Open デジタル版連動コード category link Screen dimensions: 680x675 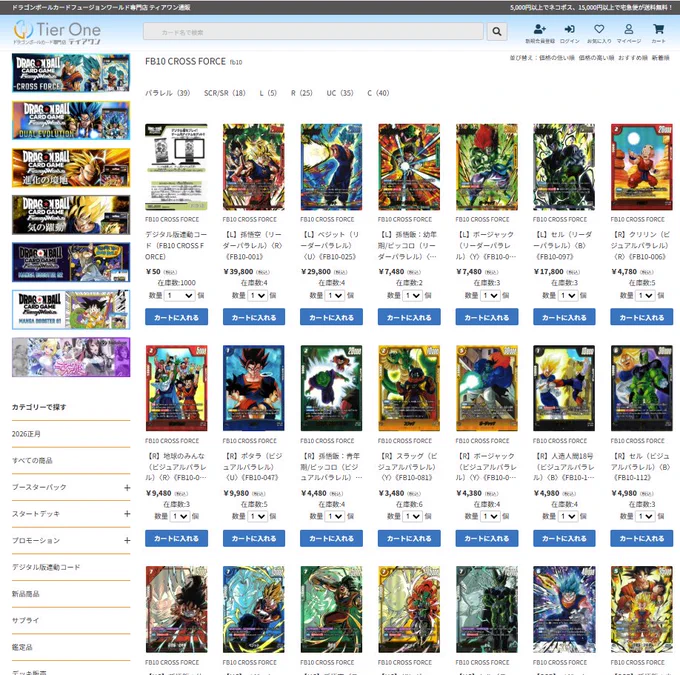pyautogui.click(x=46, y=567)
